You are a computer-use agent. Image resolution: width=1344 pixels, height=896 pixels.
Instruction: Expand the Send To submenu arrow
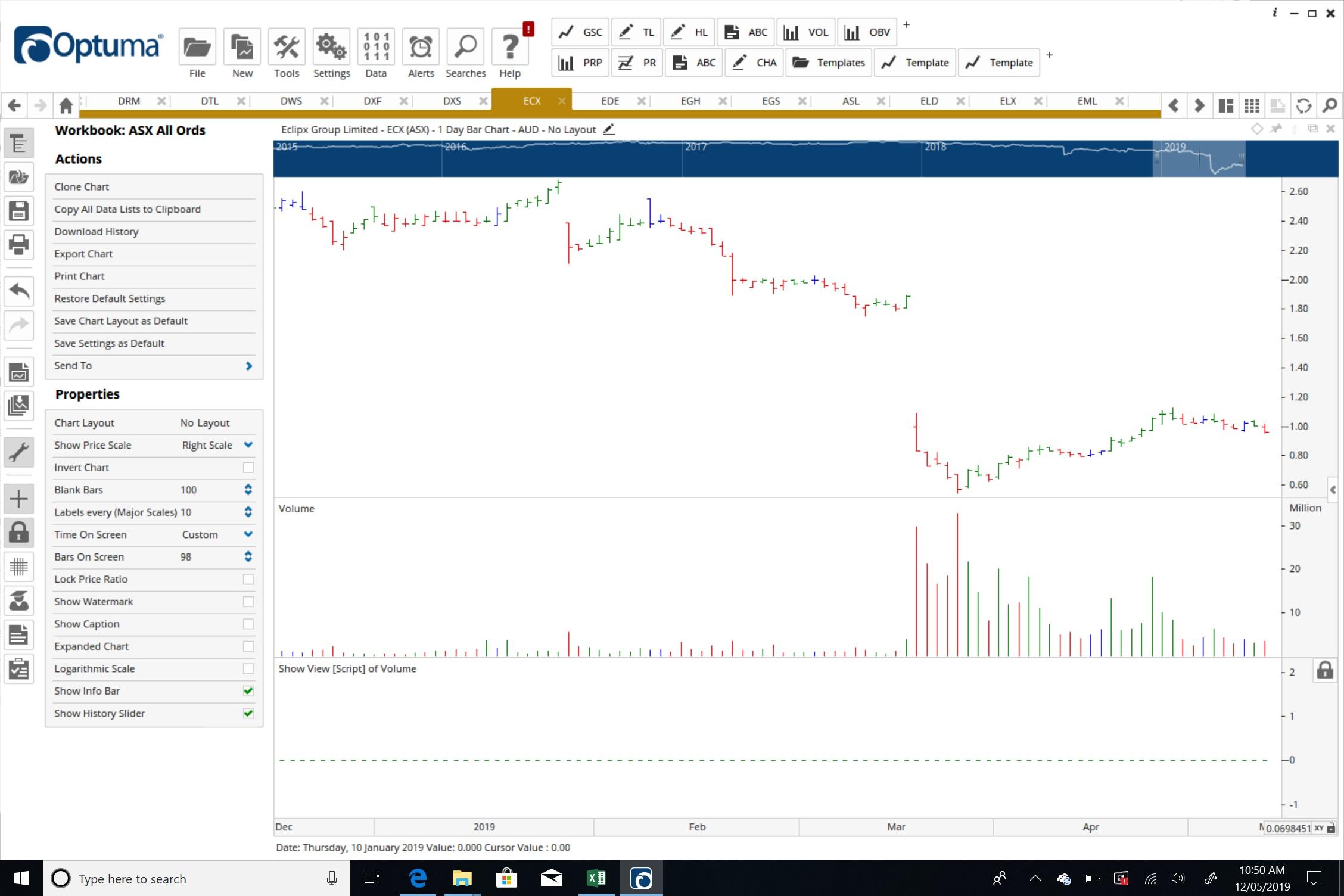(x=249, y=366)
